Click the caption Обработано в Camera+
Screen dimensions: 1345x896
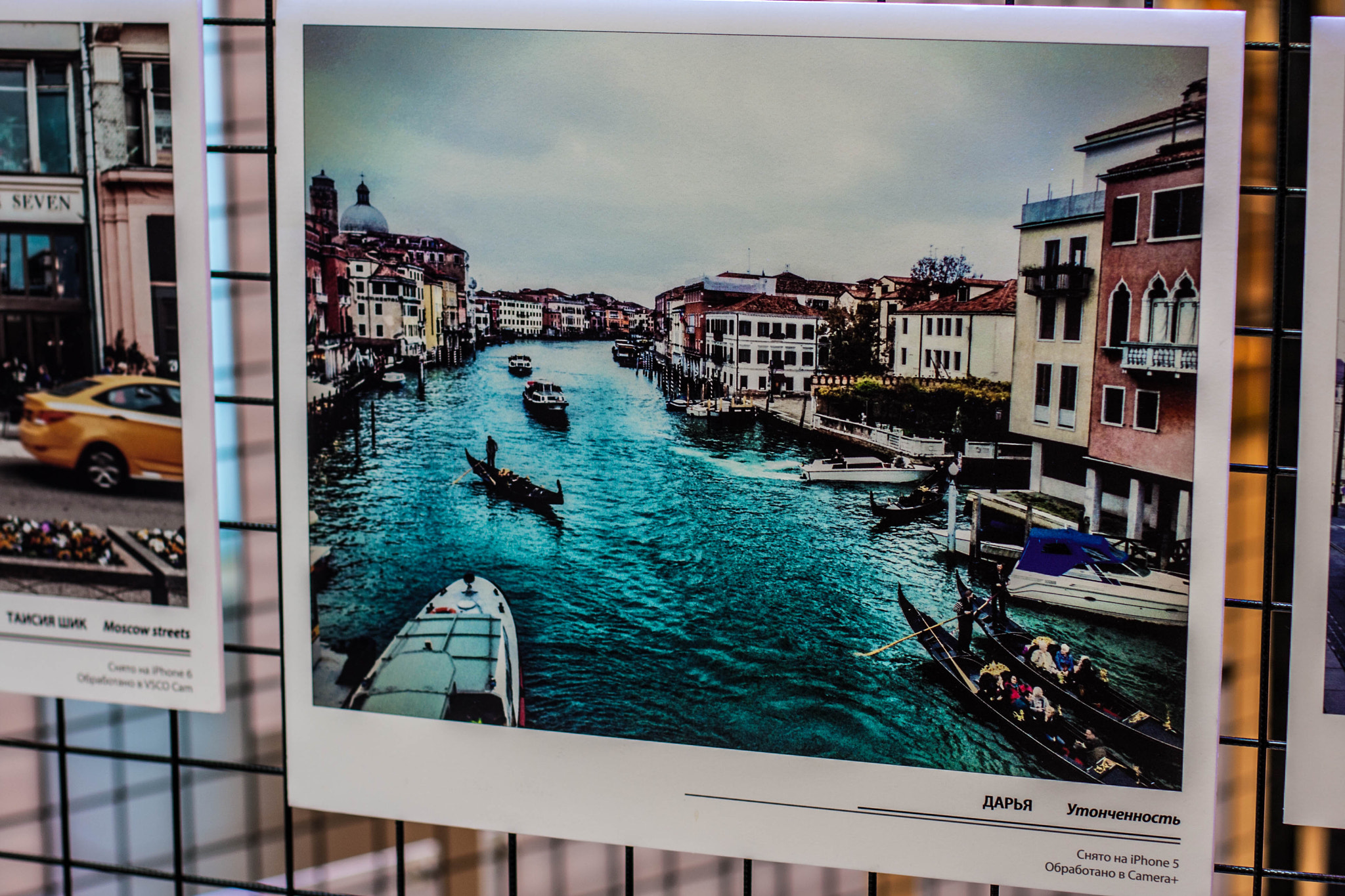[x=1111, y=873]
